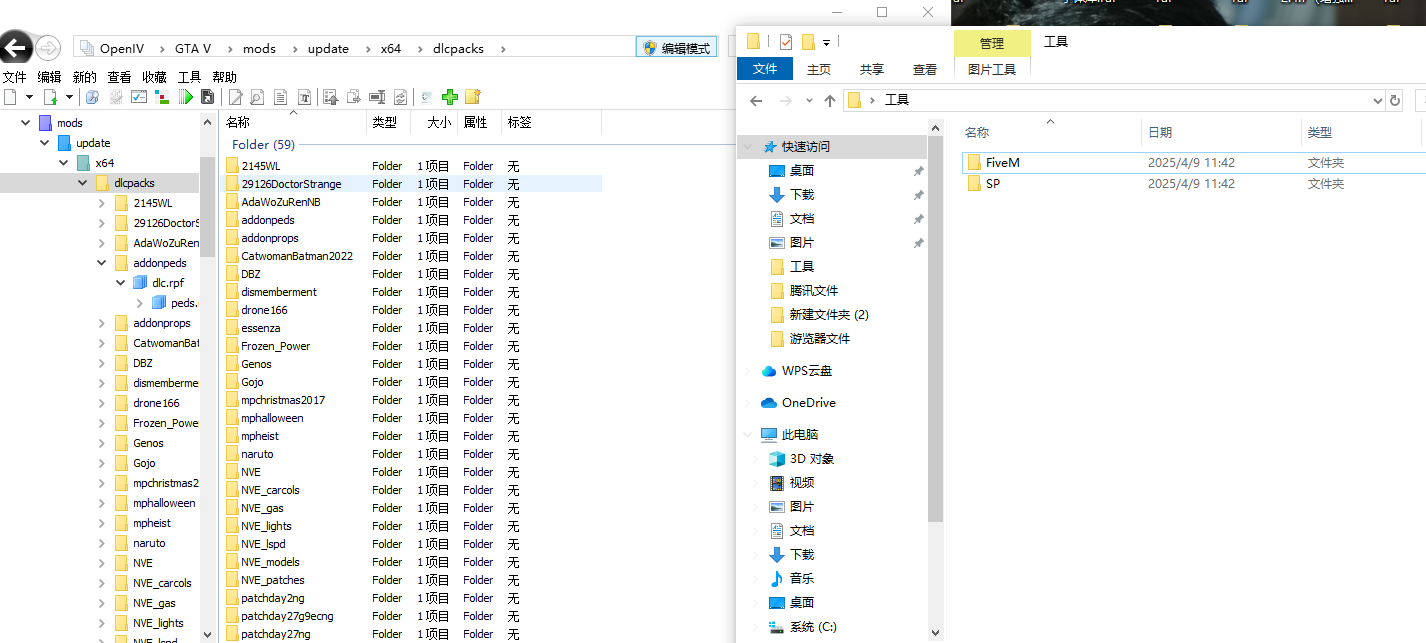The image size is (1426, 643).
Task: Collapse the dlc.rpf node in OpenIV tree
Action: [120, 283]
